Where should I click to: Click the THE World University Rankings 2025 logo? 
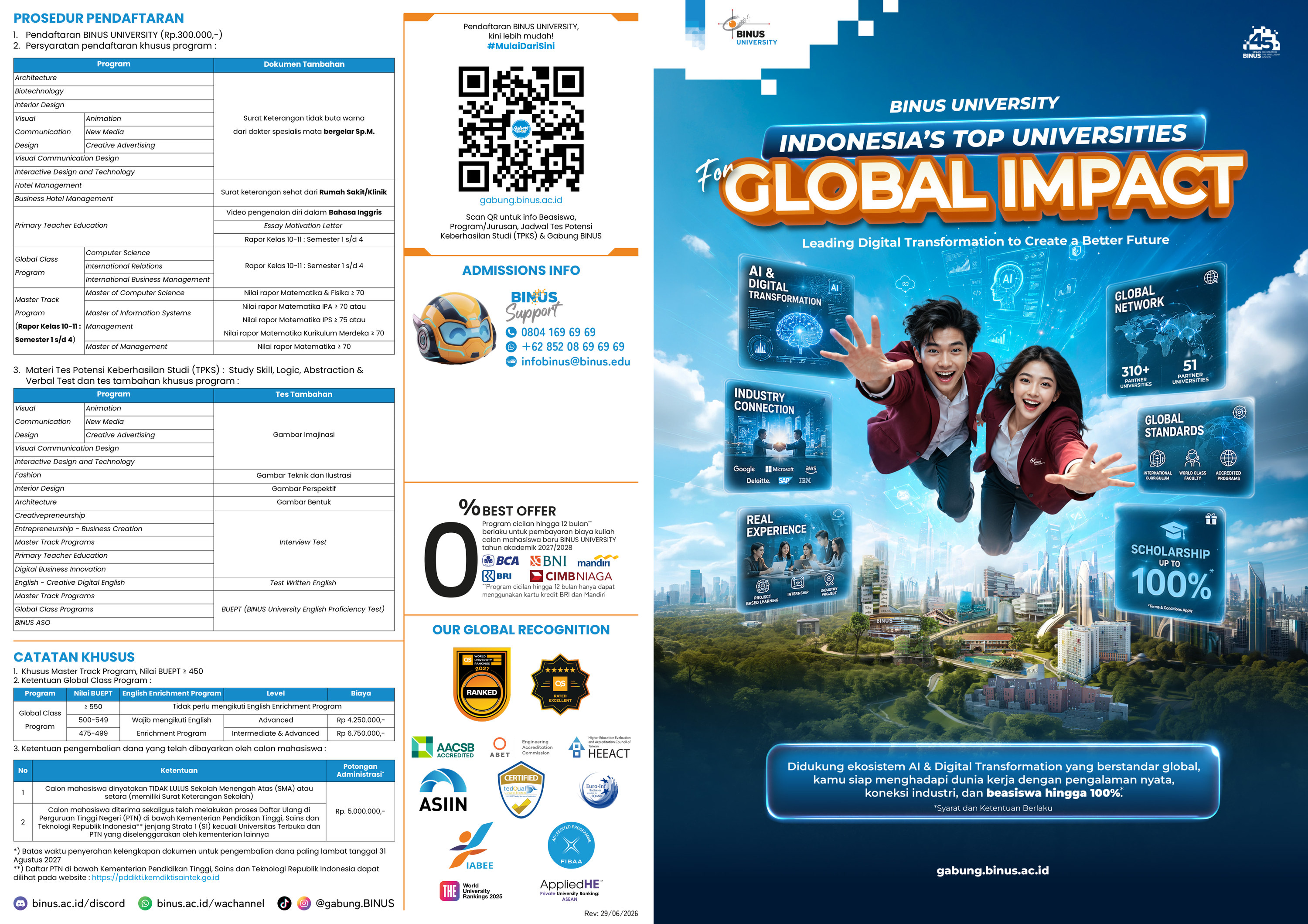coord(471,891)
